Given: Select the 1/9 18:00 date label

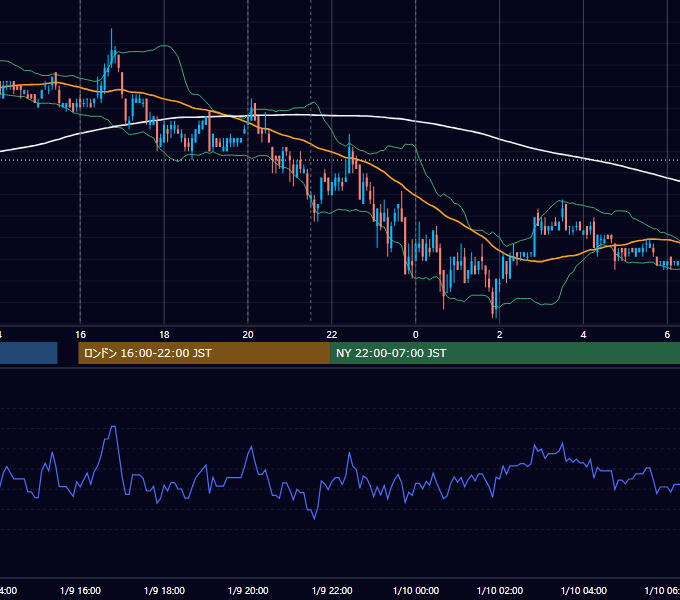Looking at the screenshot, I should point(164,590).
